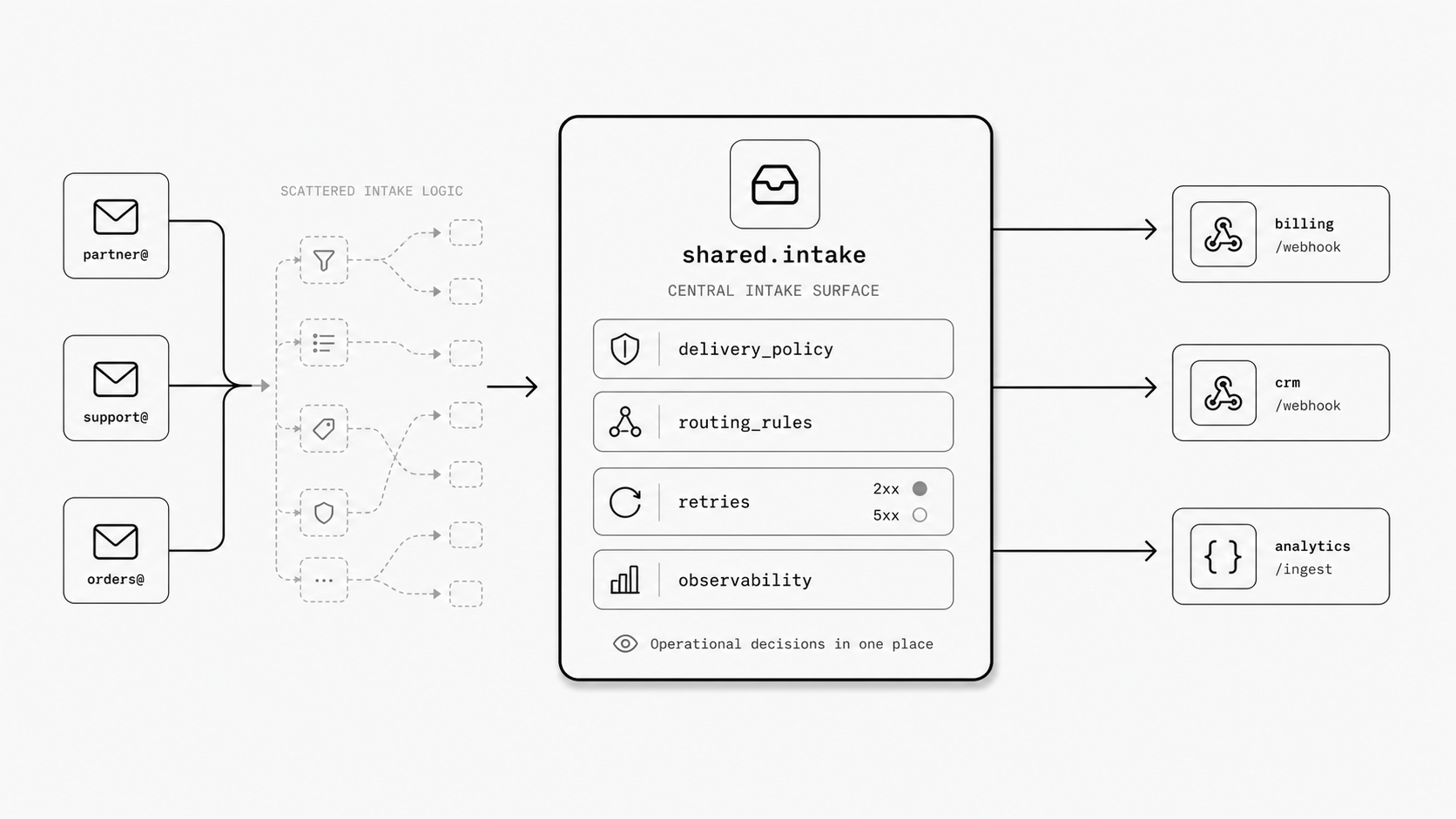Select the analytics /ingest destination card
This screenshot has height=819, width=1456.
point(1281,556)
